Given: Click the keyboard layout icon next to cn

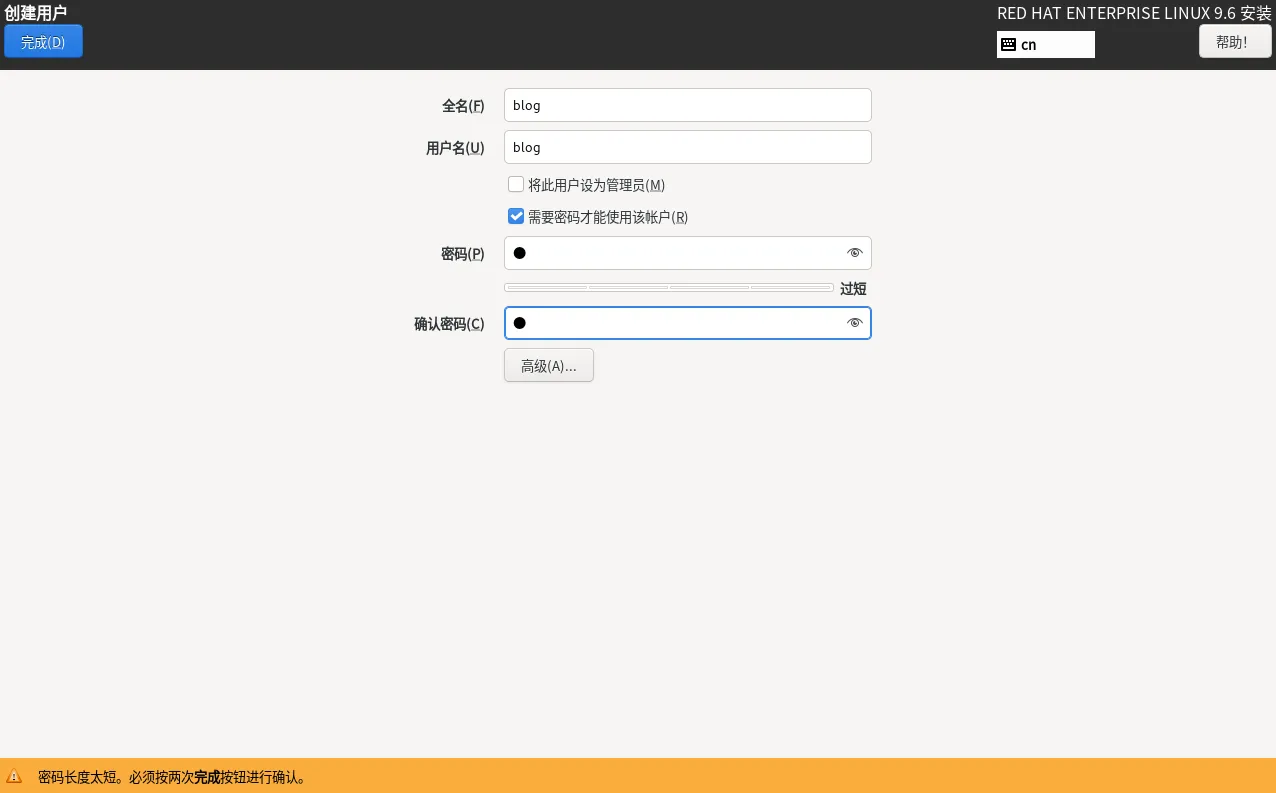Looking at the screenshot, I should click(x=1008, y=45).
